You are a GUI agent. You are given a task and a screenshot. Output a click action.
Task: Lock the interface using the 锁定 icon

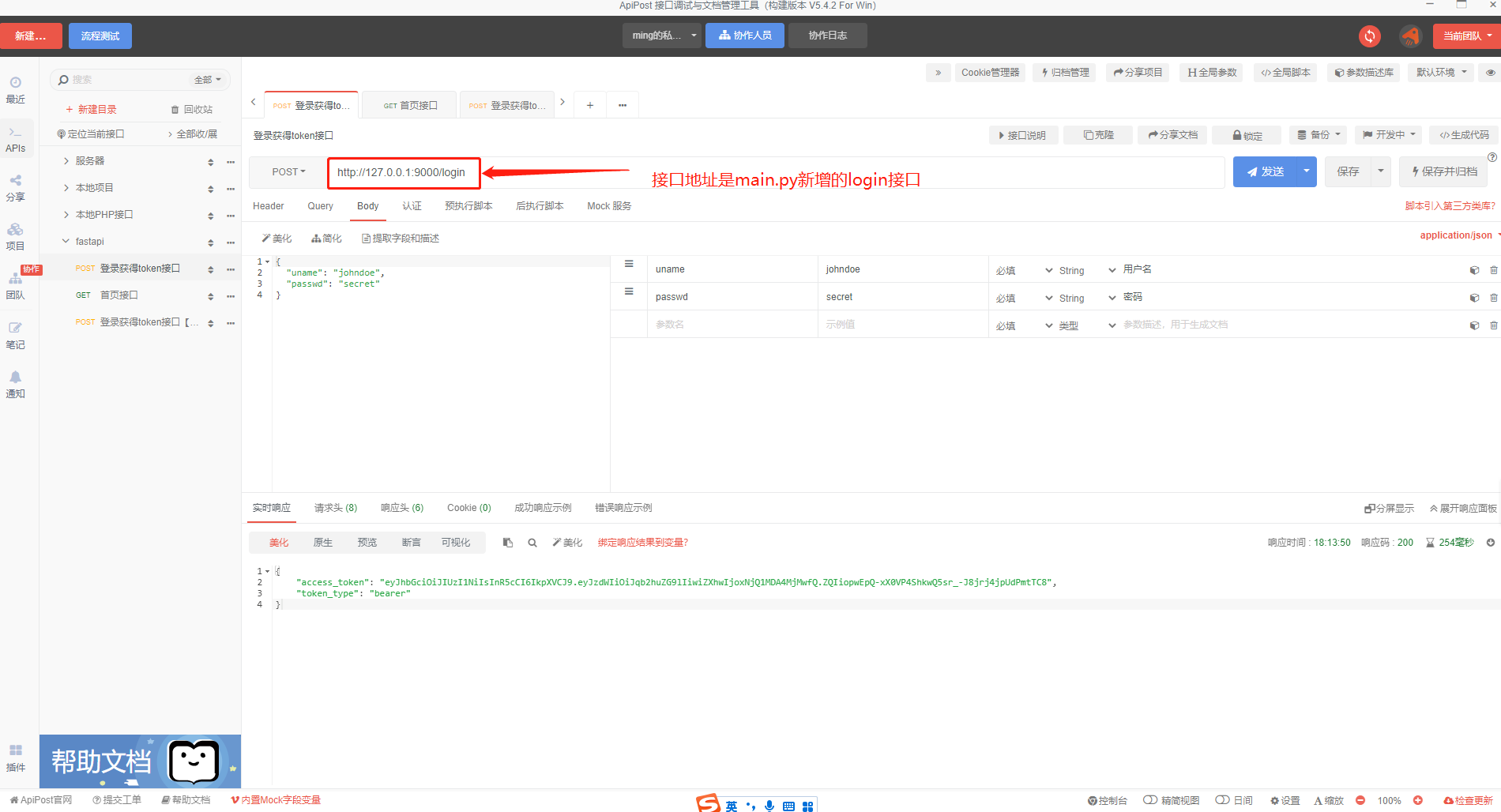tap(1247, 134)
